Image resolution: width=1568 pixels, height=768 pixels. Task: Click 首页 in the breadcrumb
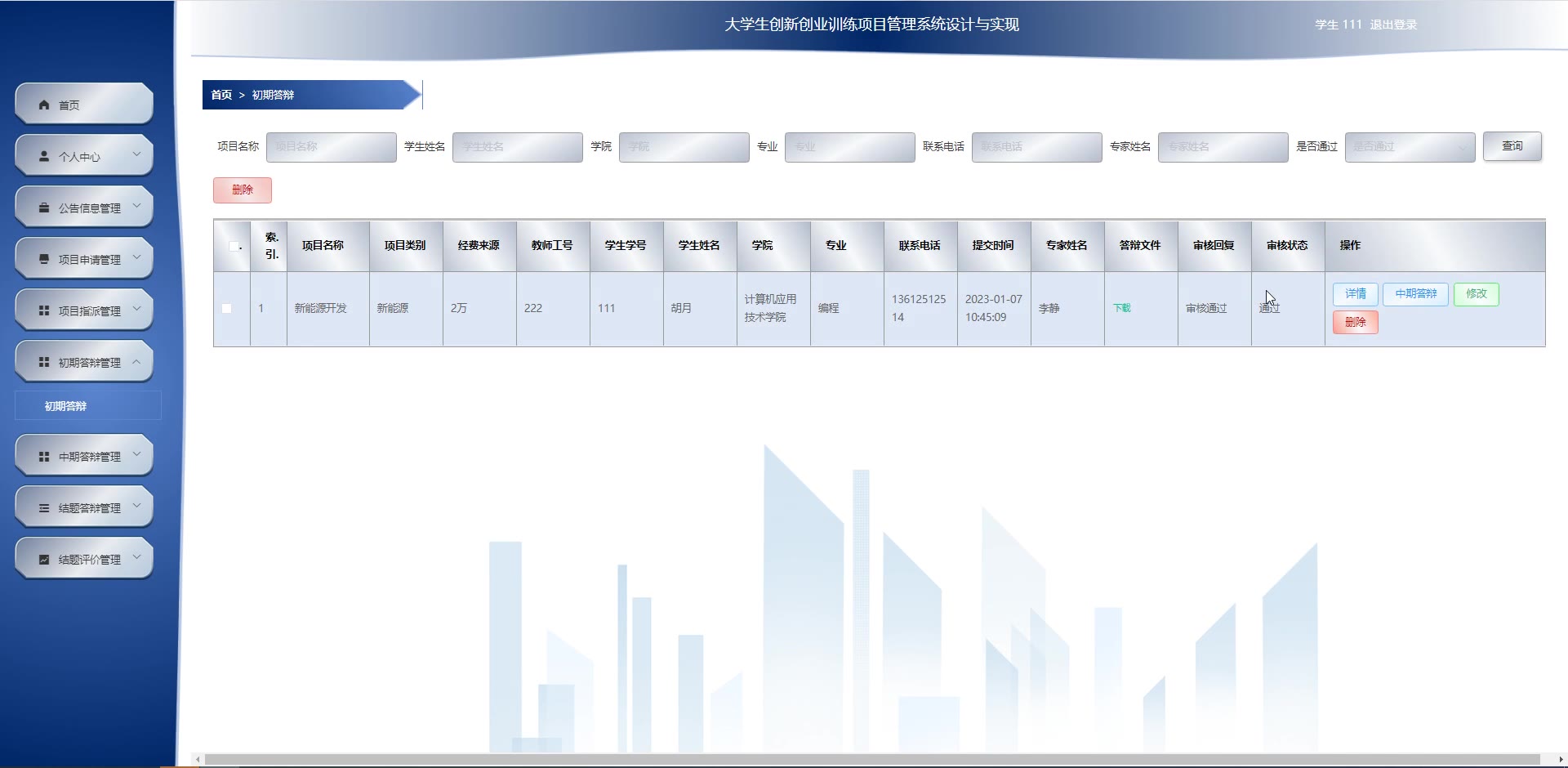tap(221, 95)
